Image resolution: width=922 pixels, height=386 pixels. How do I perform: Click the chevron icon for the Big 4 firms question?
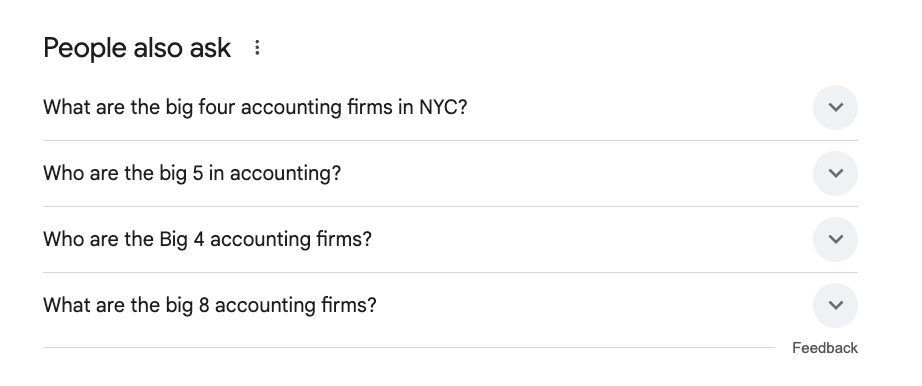(835, 239)
